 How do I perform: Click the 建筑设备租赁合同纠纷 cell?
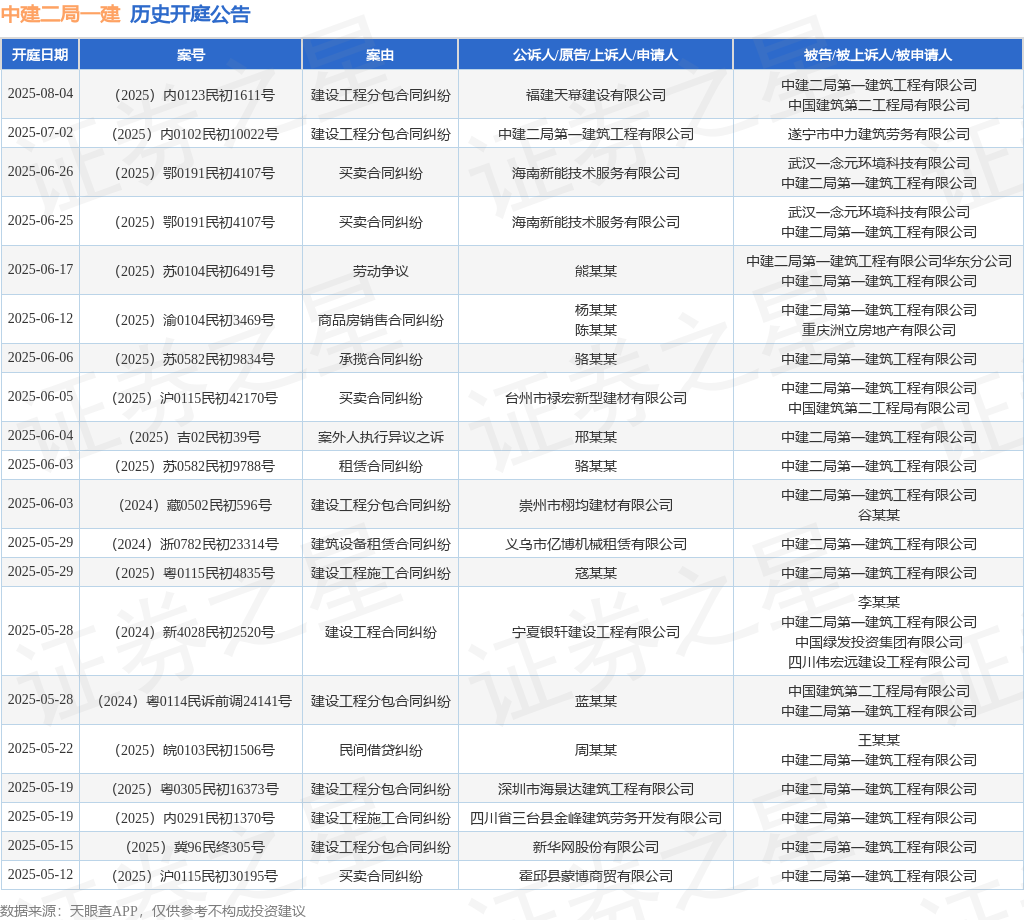(380, 545)
